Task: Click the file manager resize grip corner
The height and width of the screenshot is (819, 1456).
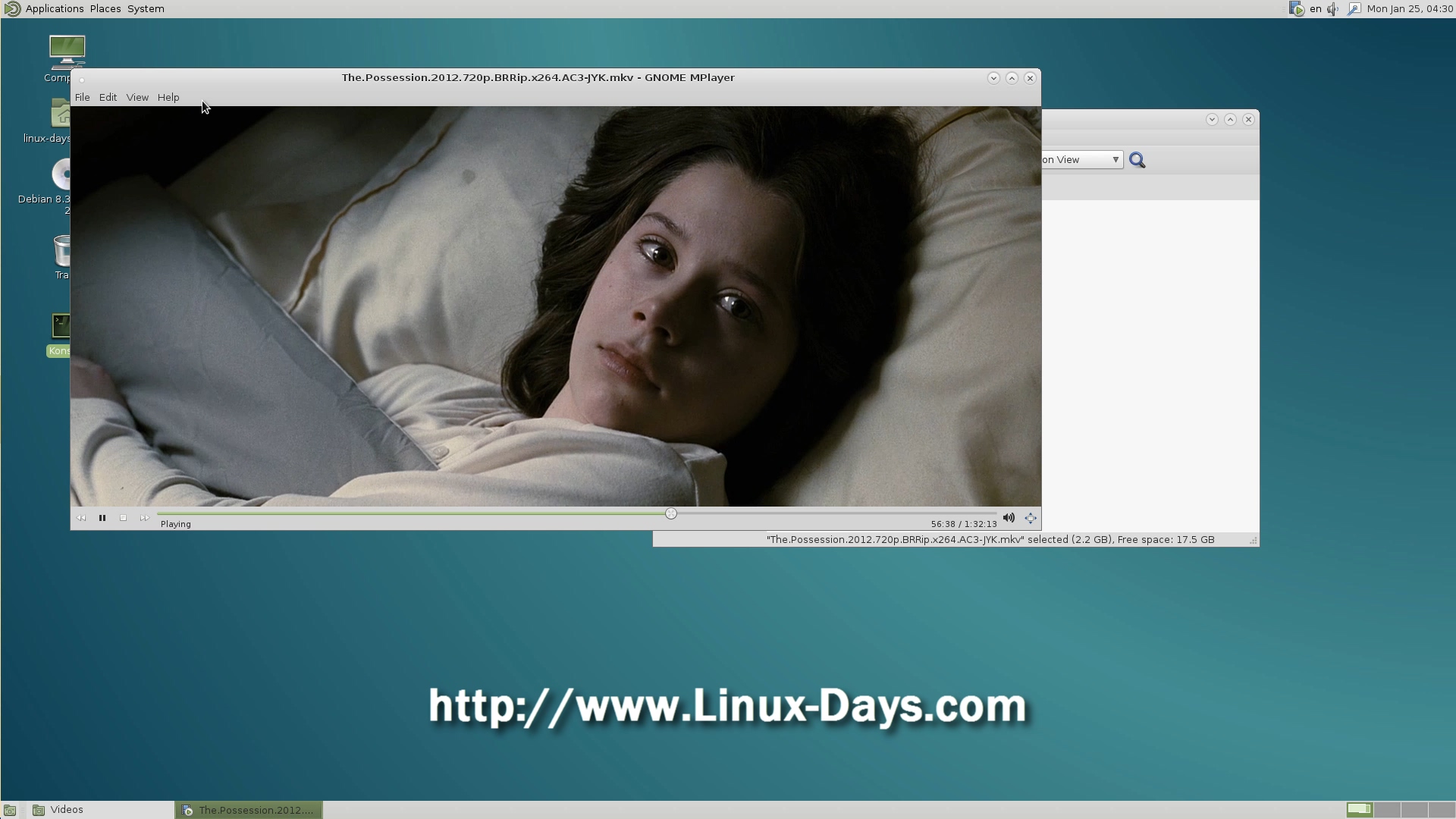Action: click(1254, 541)
